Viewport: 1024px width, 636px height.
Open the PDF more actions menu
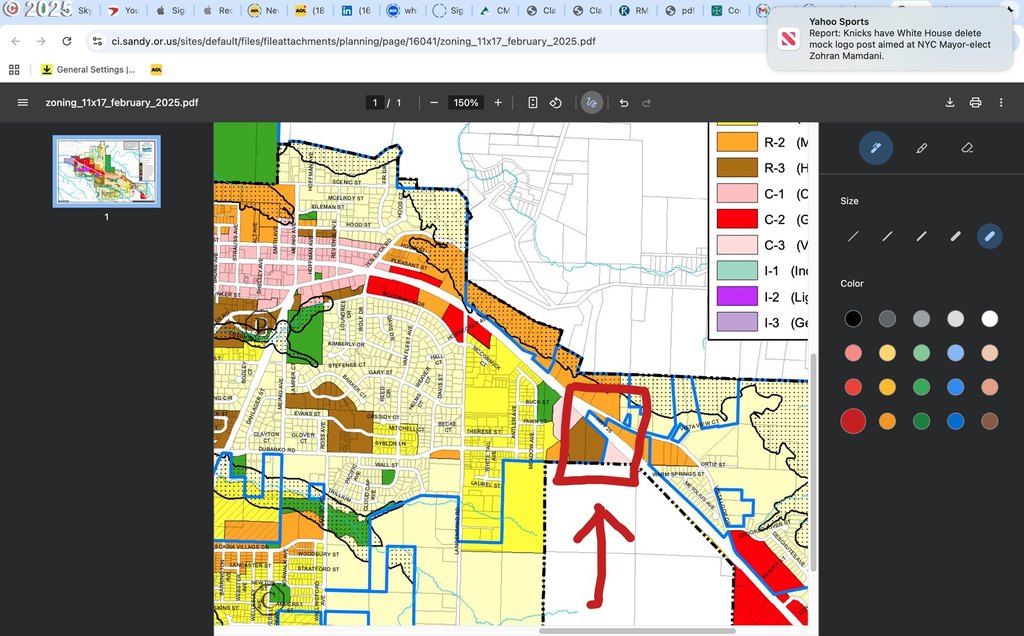tap(1001, 103)
